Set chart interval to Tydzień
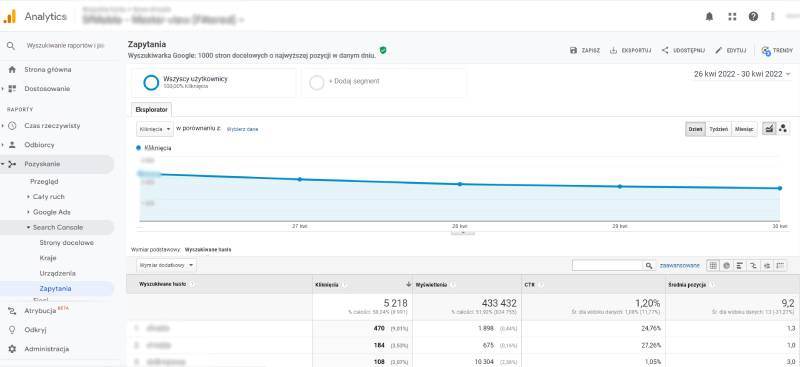 pyautogui.click(x=718, y=129)
